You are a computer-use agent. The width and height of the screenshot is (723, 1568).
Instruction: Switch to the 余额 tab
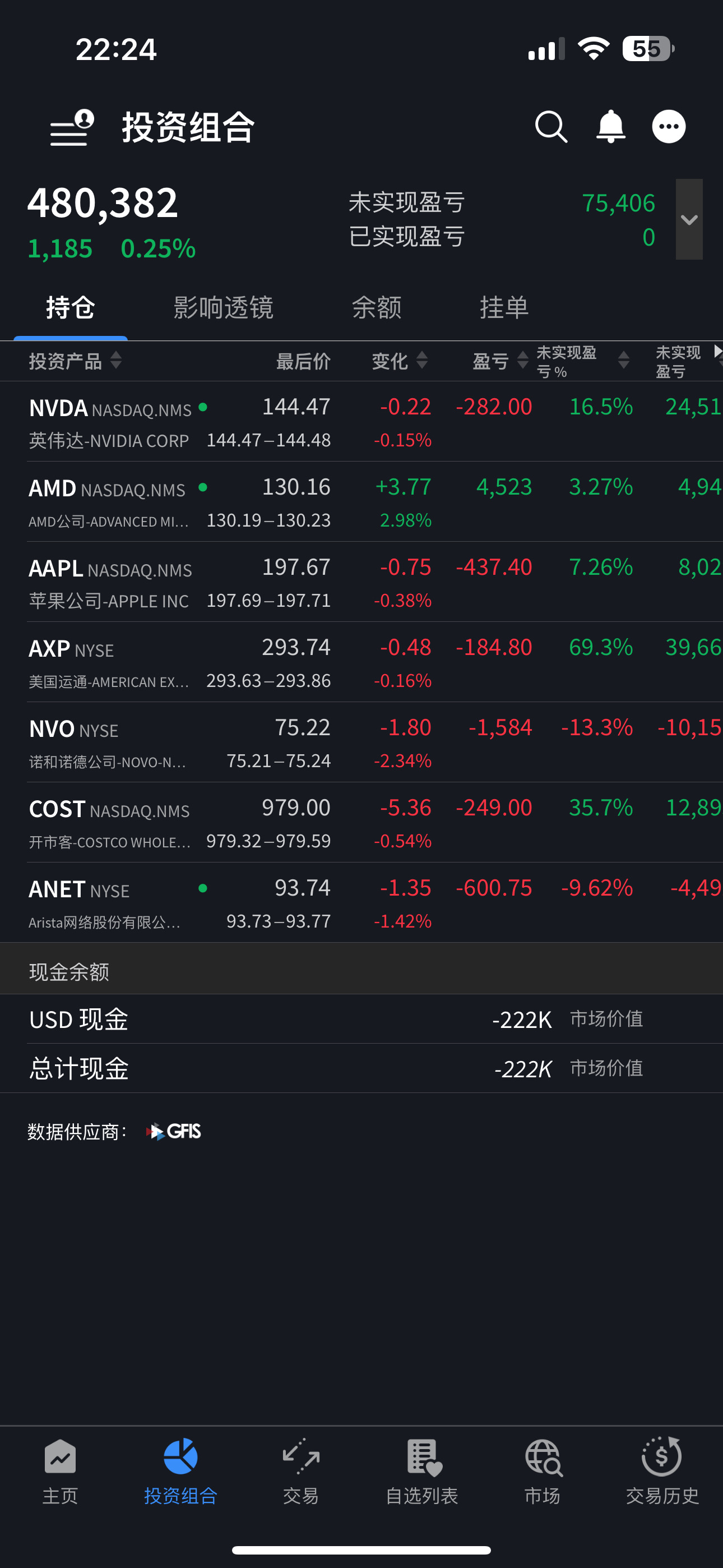coord(377,308)
